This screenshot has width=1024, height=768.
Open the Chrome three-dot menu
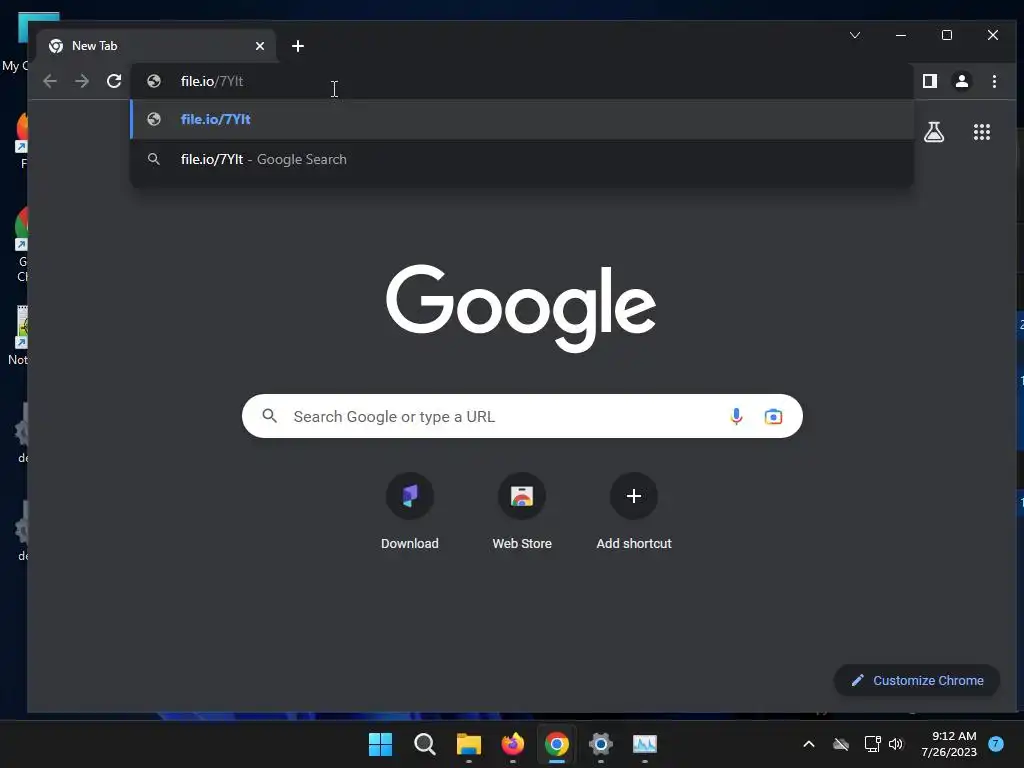pos(994,81)
